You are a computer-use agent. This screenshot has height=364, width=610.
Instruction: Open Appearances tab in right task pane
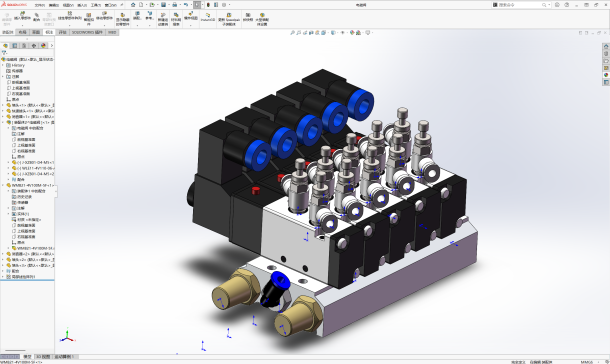pos(606,75)
